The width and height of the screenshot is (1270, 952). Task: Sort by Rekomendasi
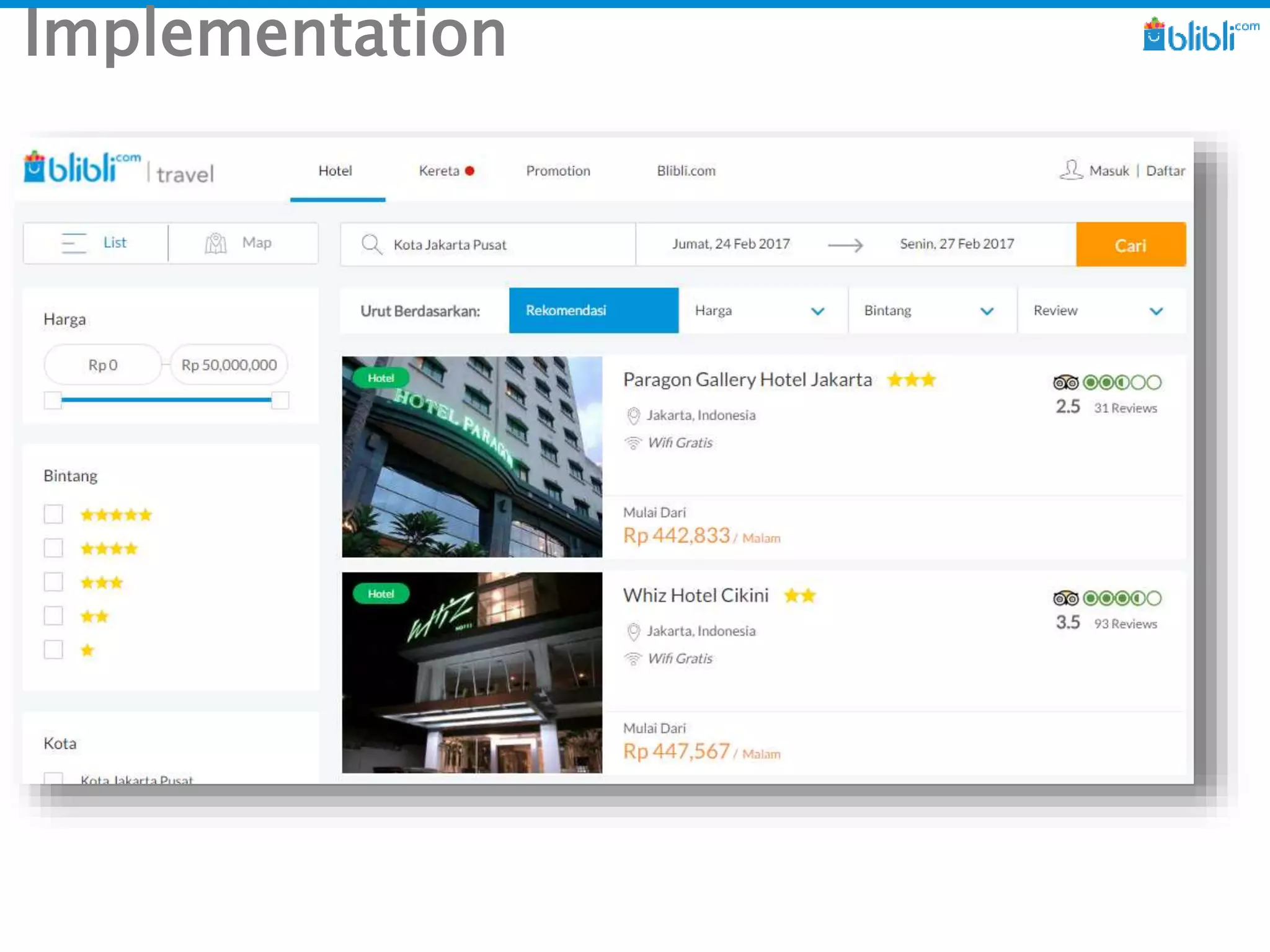pos(594,311)
